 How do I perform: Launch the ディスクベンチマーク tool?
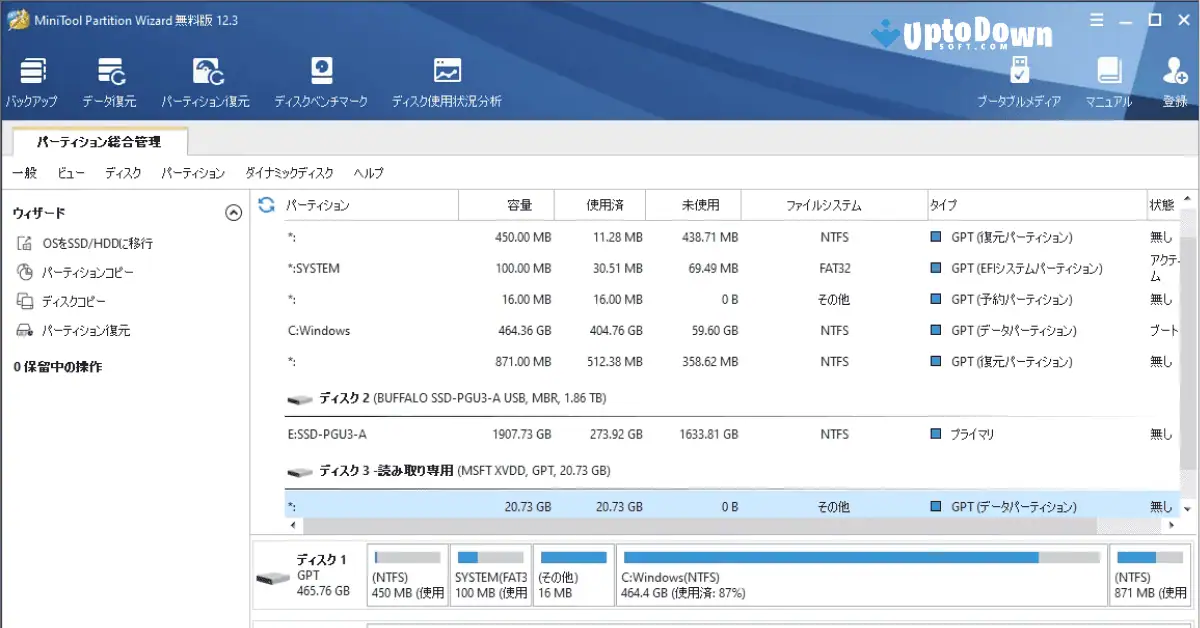pos(321,80)
